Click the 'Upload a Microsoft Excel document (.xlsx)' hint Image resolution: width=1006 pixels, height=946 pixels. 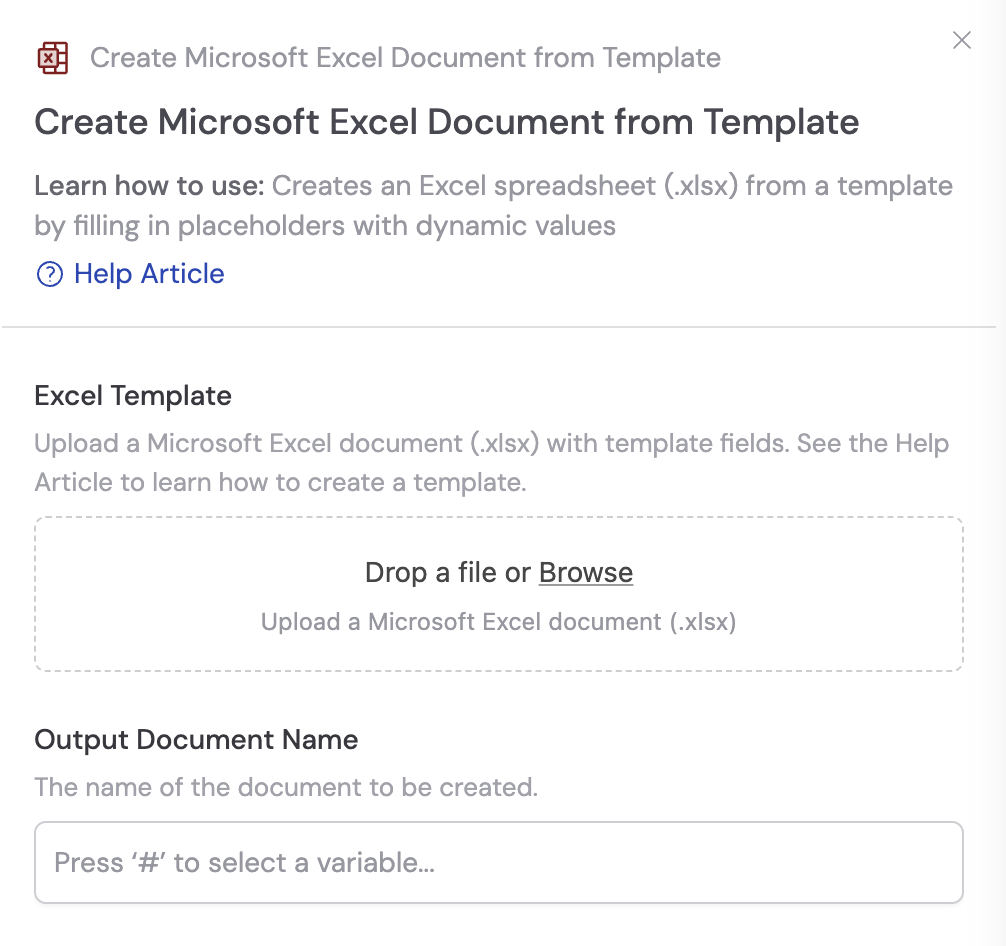point(499,622)
